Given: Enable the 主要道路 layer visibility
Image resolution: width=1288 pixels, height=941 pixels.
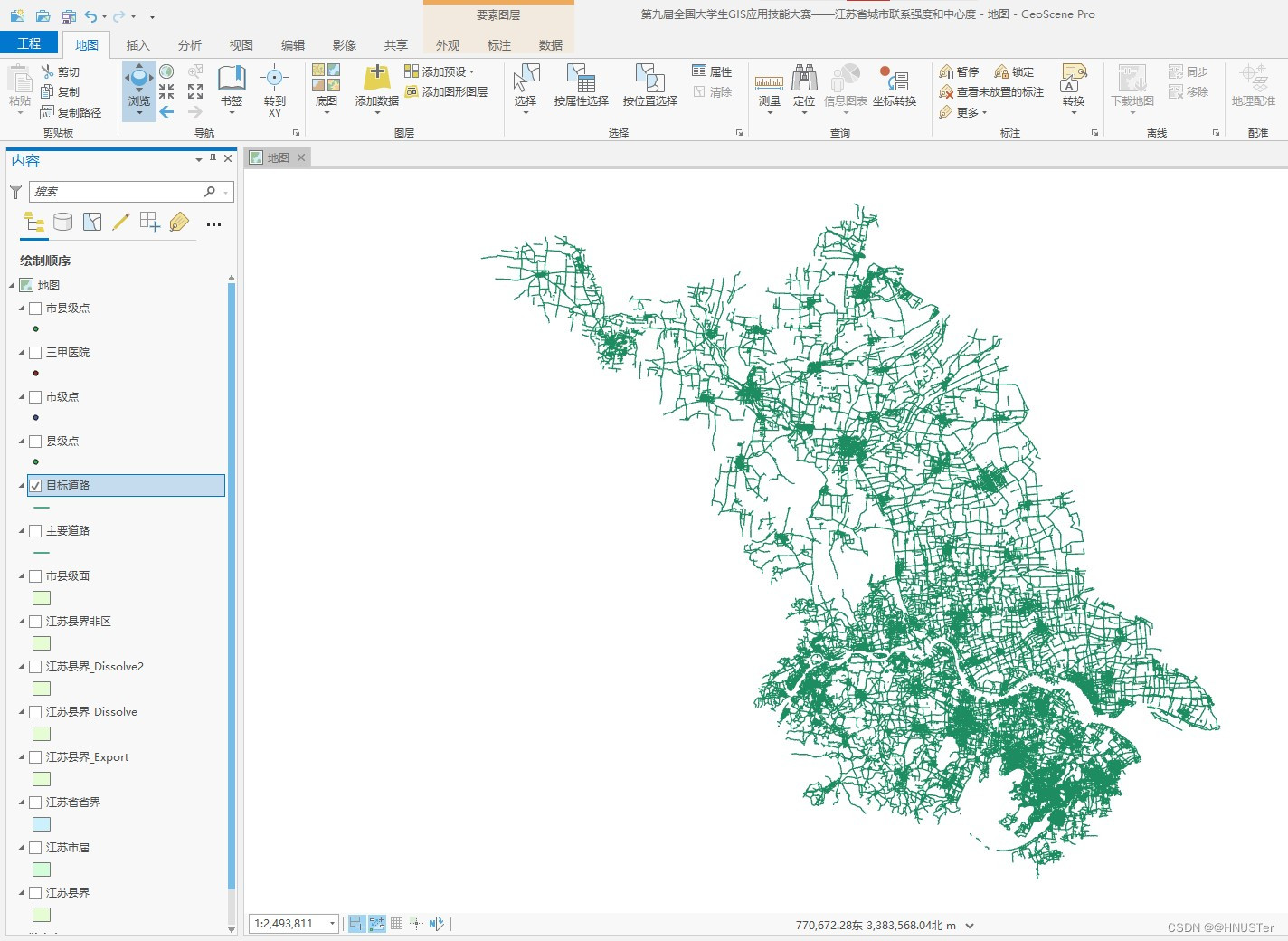Looking at the screenshot, I should tap(35, 531).
